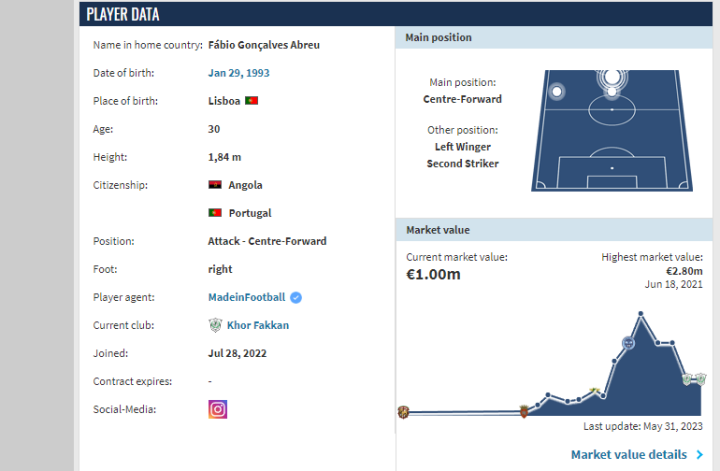Click the Portugal flag in Citizenship row

click(x=215, y=213)
